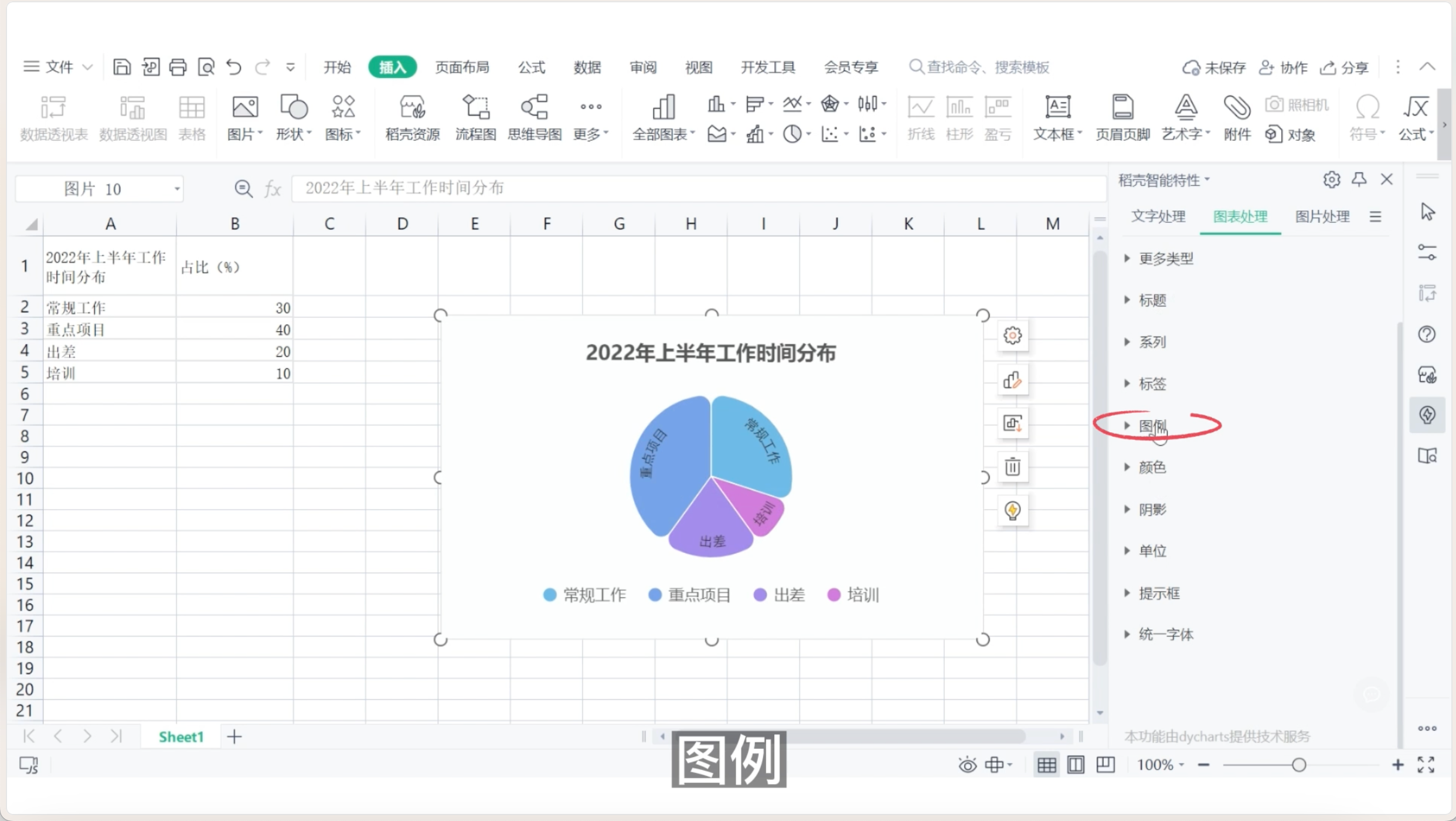Expand the 提示框 section

coord(1152,593)
